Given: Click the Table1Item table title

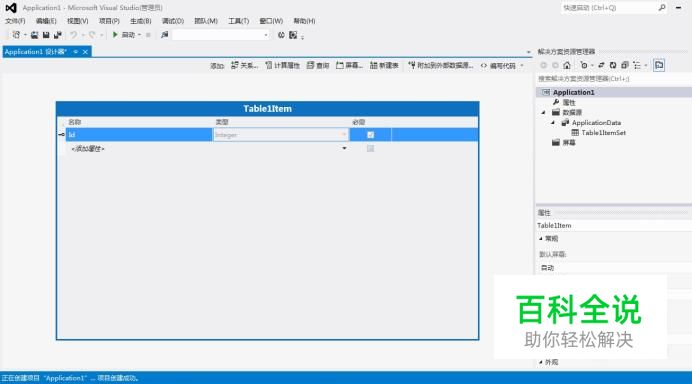Looking at the screenshot, I should click(x=267, y=109).
